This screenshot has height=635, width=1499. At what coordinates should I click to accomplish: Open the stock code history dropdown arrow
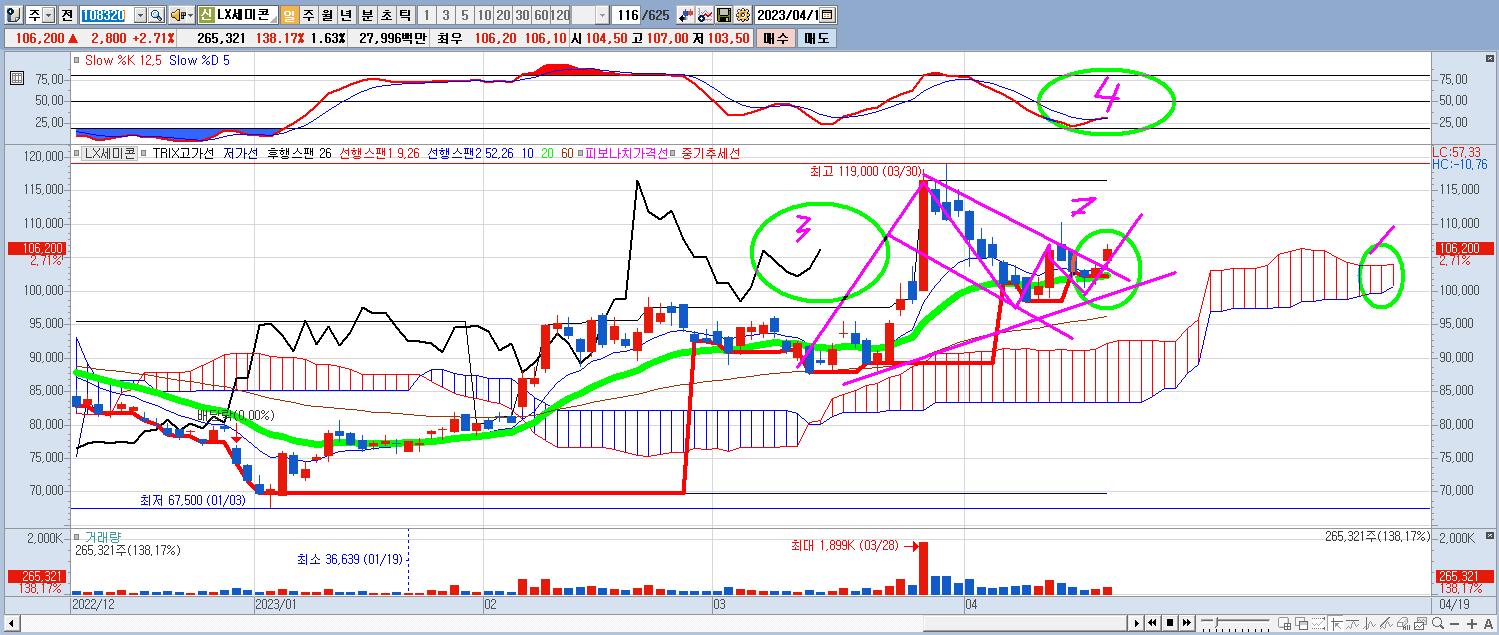click(x=141, y=15)
